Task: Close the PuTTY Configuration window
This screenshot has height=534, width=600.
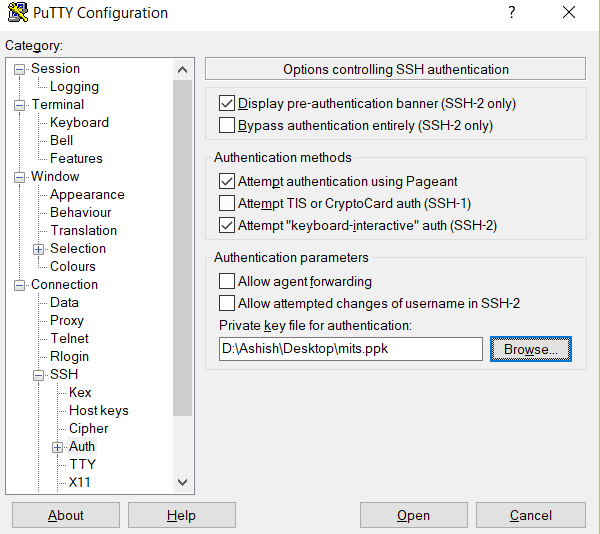Action: coord(569,12)
